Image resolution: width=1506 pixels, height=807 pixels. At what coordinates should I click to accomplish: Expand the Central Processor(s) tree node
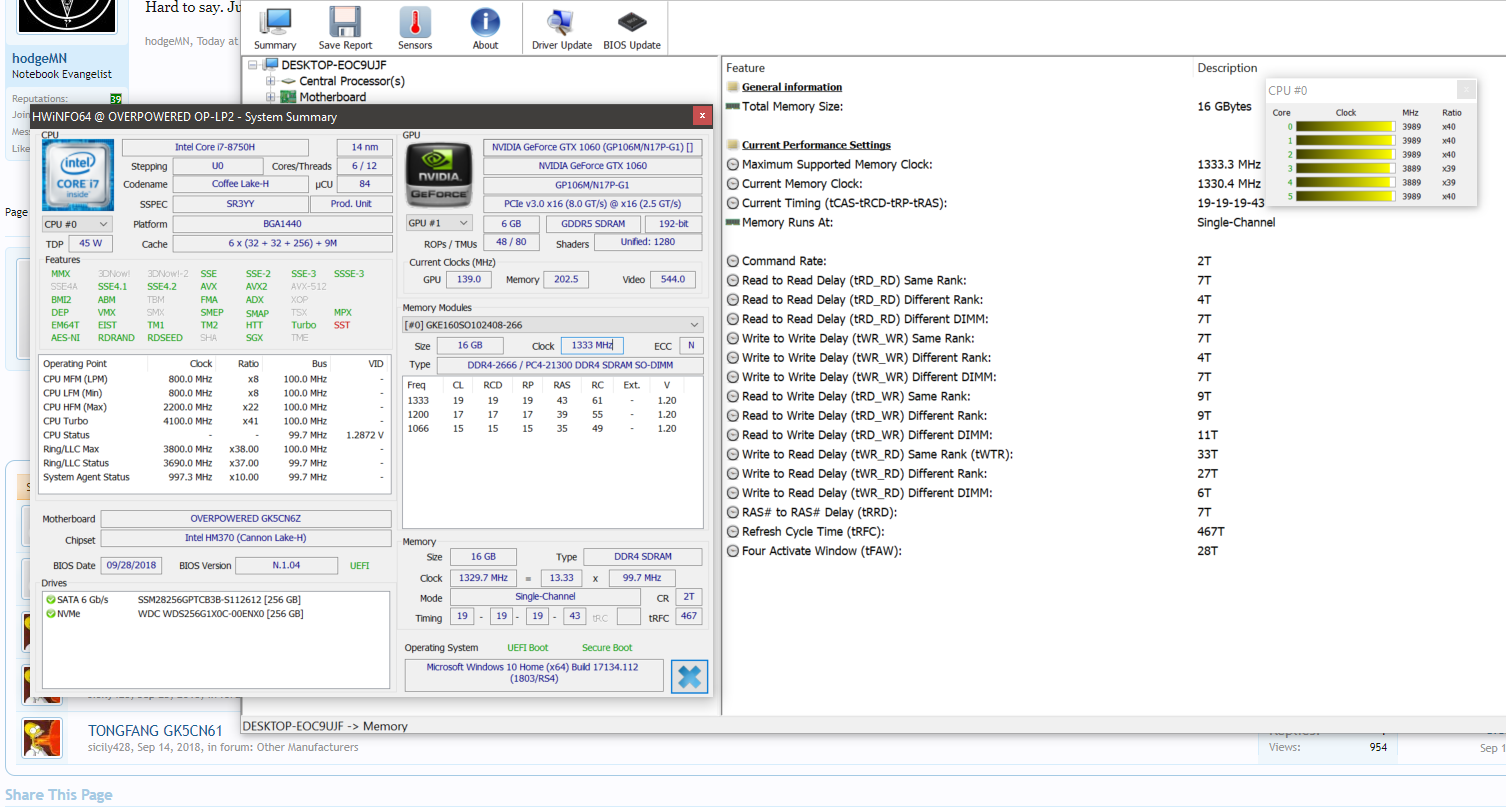[270, 81]
